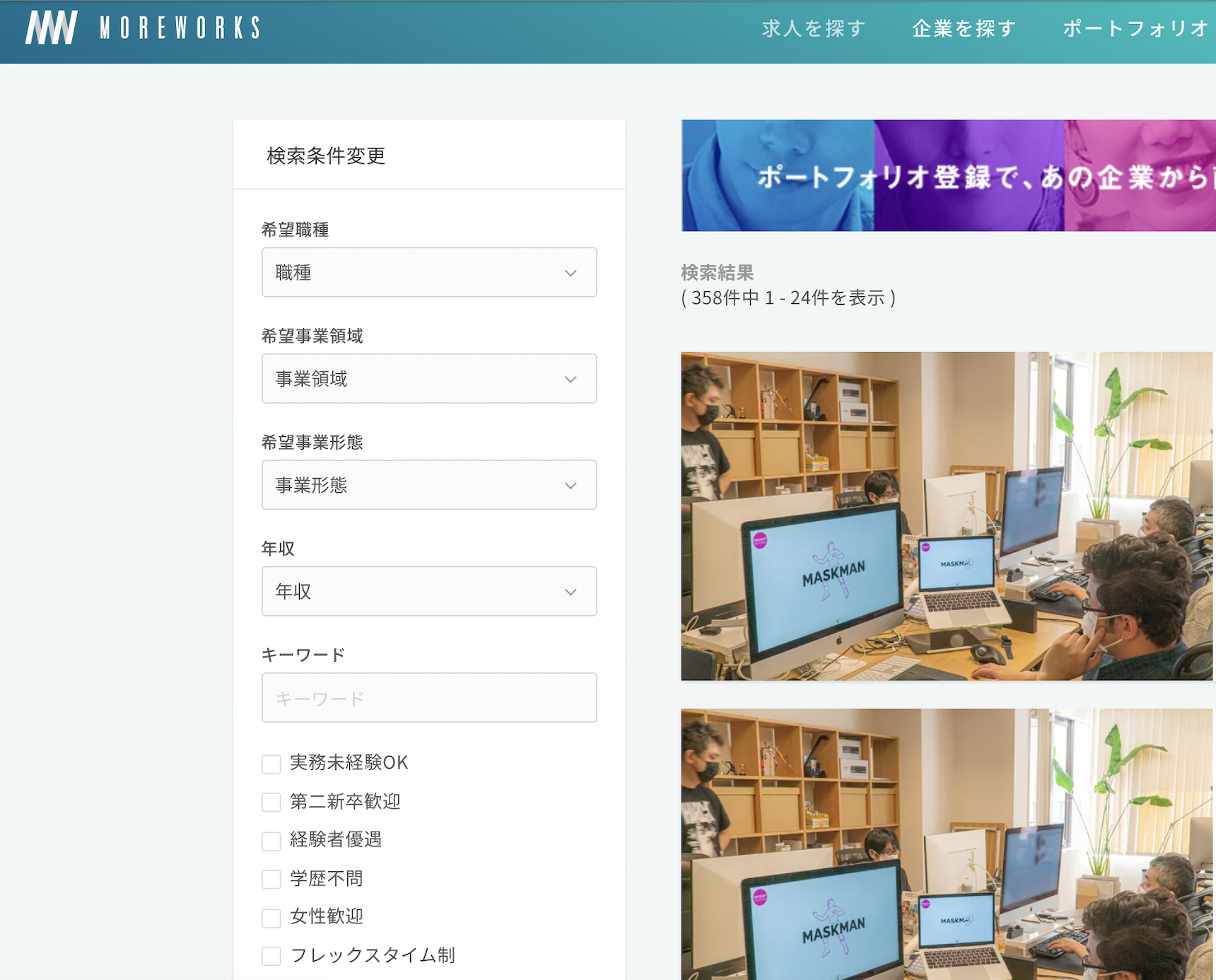Screen dimensions: 1216x980
Task: Click the 希望職種 label
Action: click(296, 230)
